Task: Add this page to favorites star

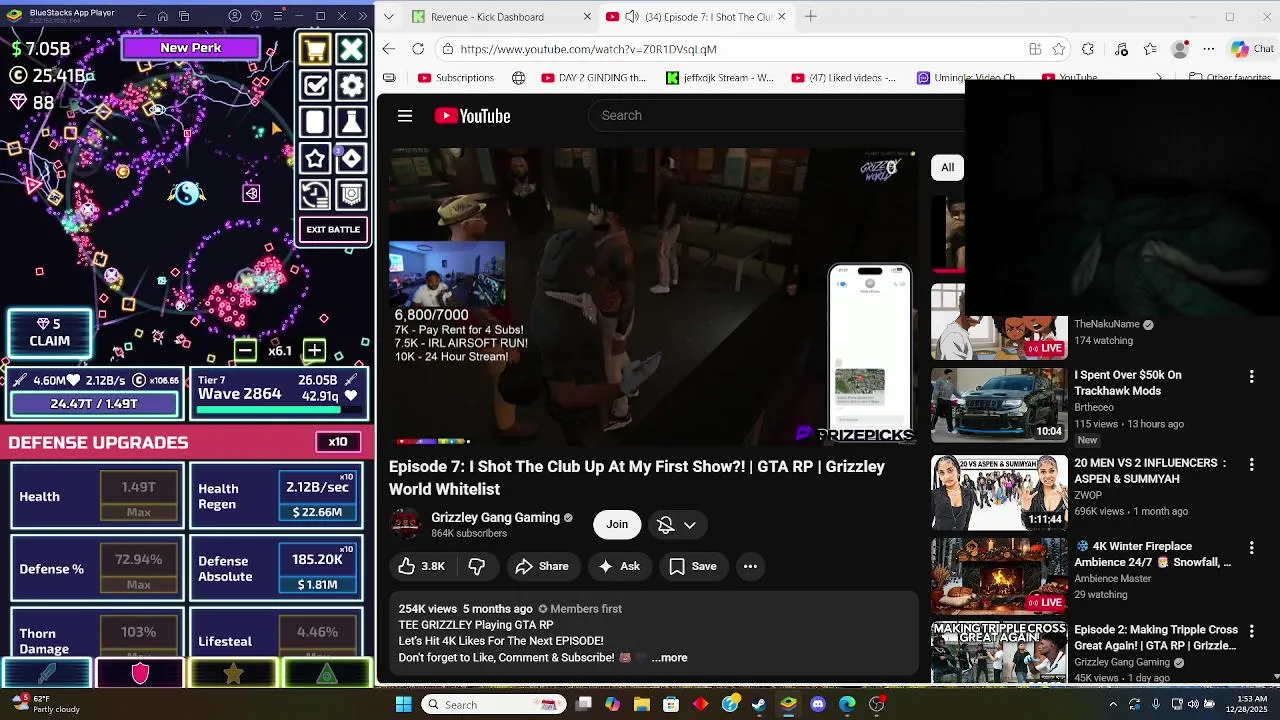Action: point(1059,49)
